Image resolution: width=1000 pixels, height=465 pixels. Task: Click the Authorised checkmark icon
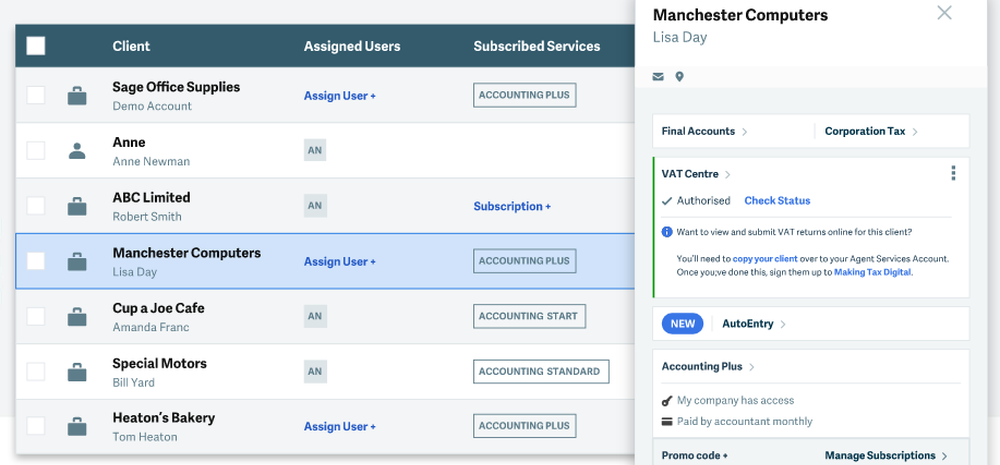pyautogui.click(x=667, y=201)
